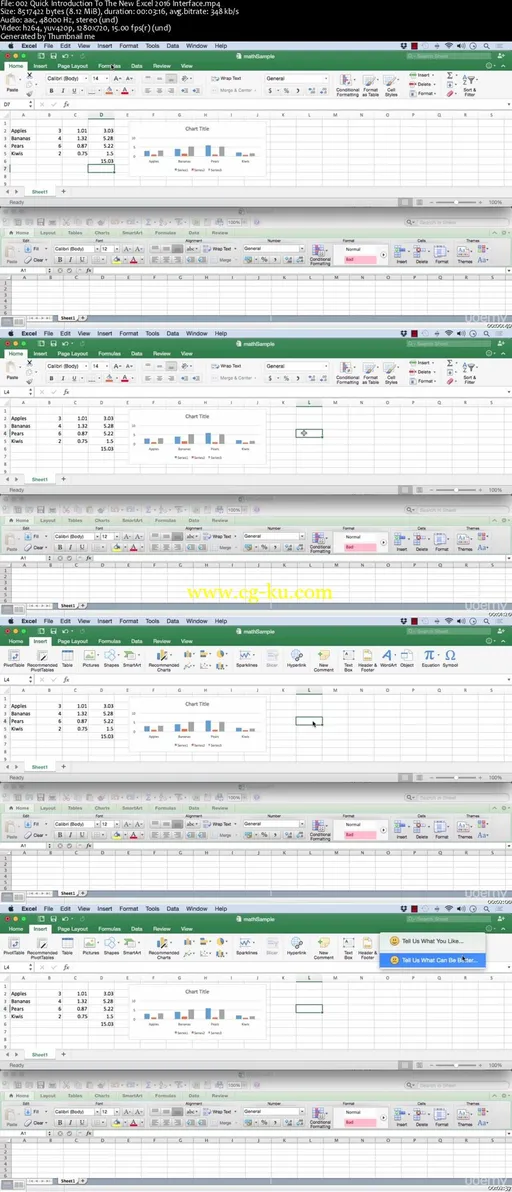
Task: Click Themes in Excel 2011 window below D7 frame
Action: coord(464,253)
